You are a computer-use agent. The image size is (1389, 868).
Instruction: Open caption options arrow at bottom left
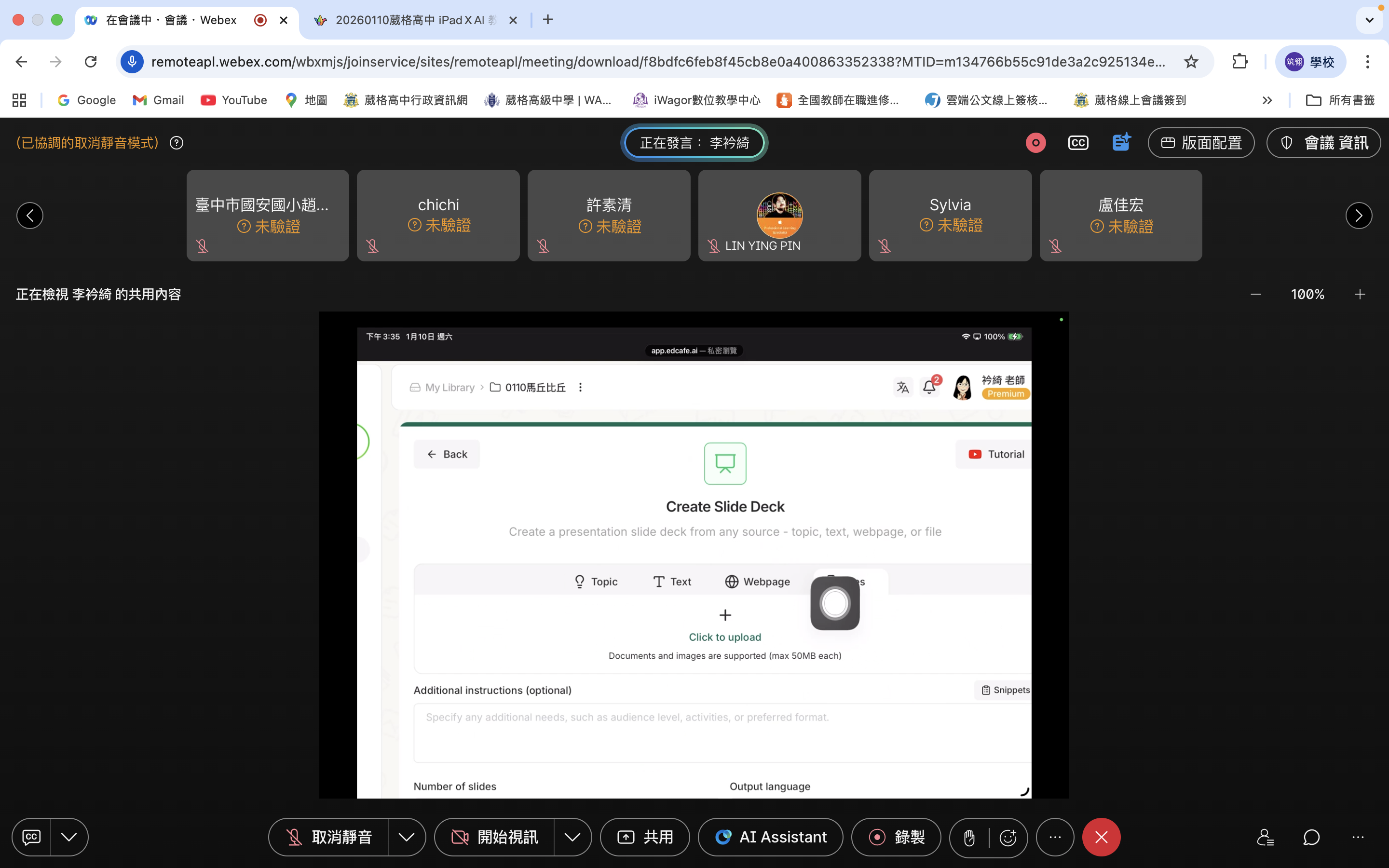pos(69,837)
